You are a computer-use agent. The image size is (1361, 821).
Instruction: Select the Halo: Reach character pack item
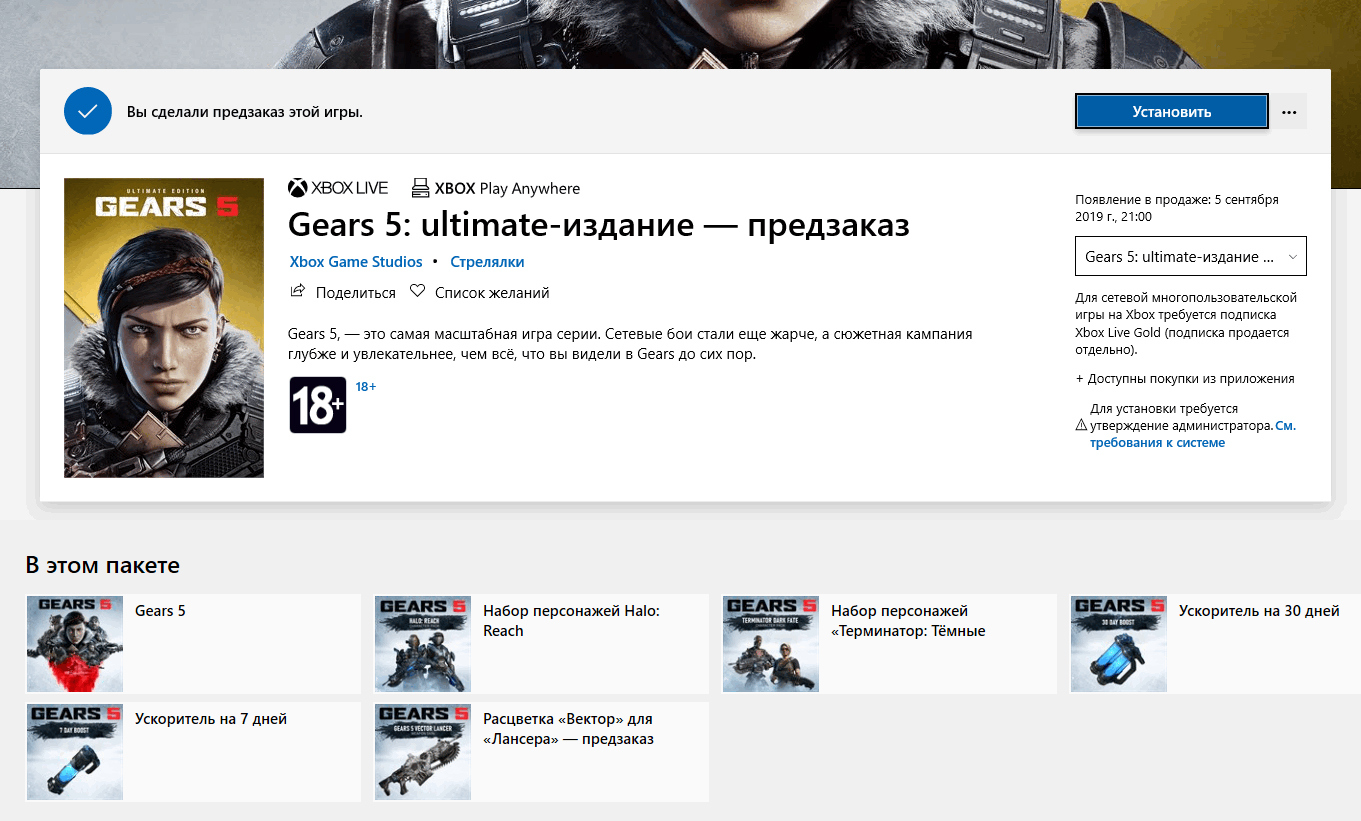click(x=541, y=644)
